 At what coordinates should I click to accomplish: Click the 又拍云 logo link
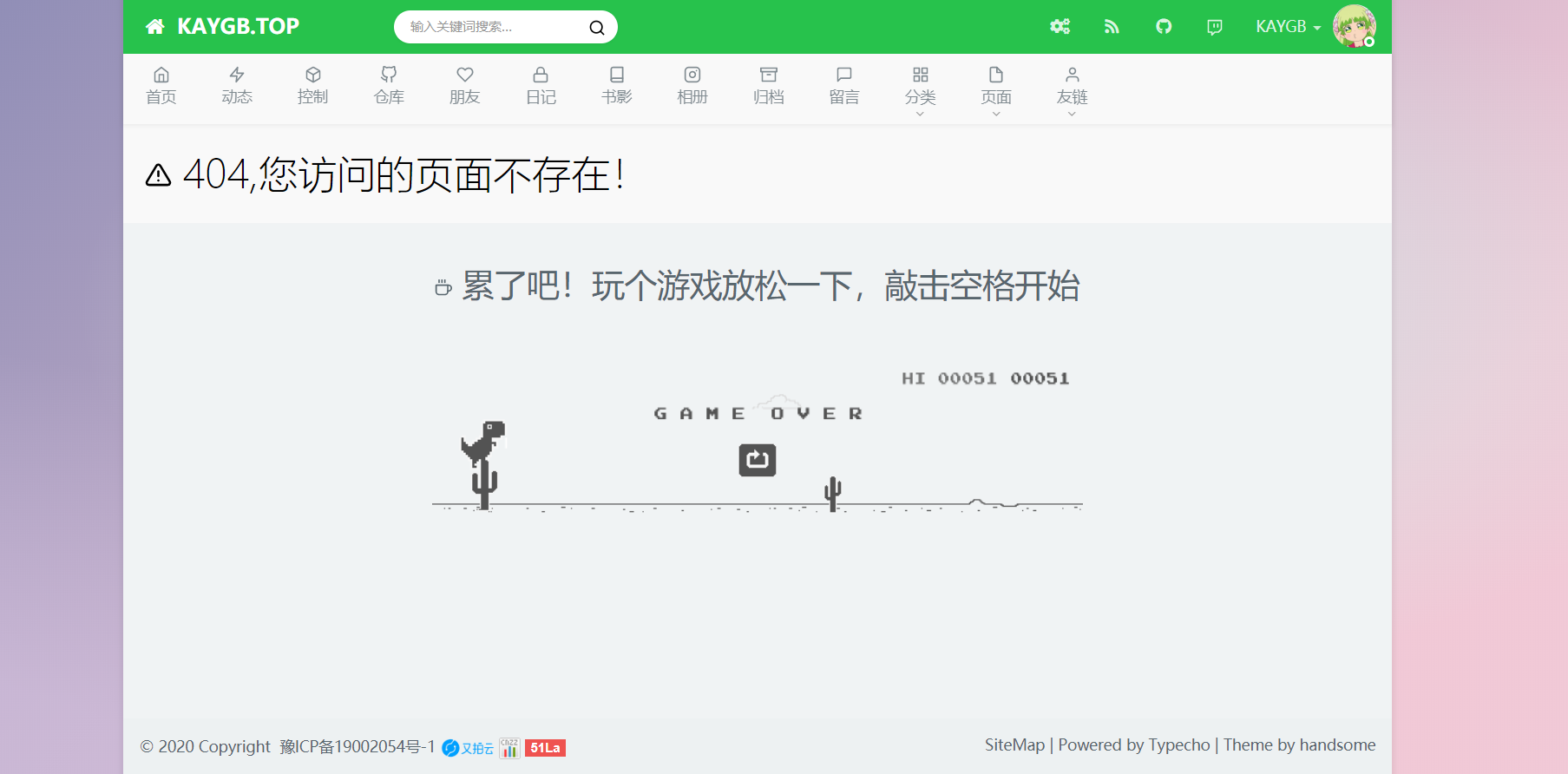coord(468,748)
